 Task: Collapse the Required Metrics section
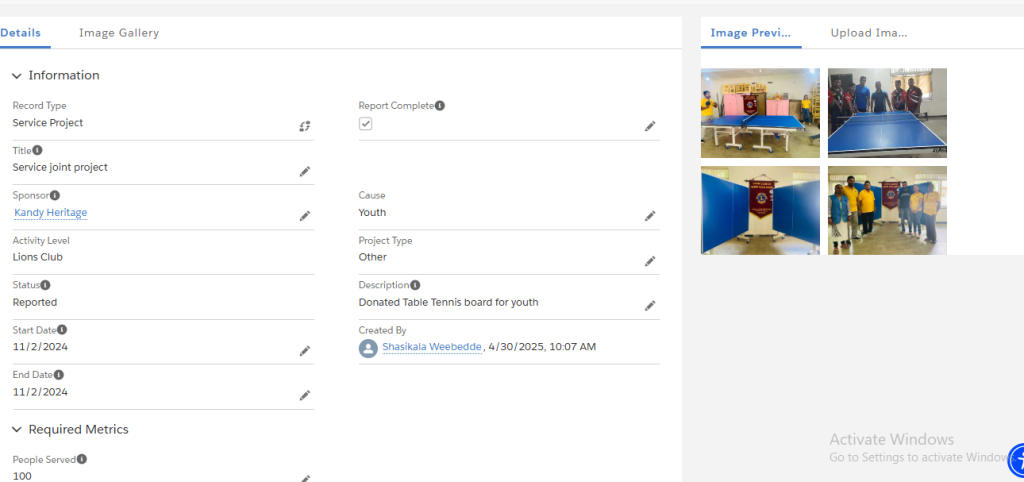[17, 430]
